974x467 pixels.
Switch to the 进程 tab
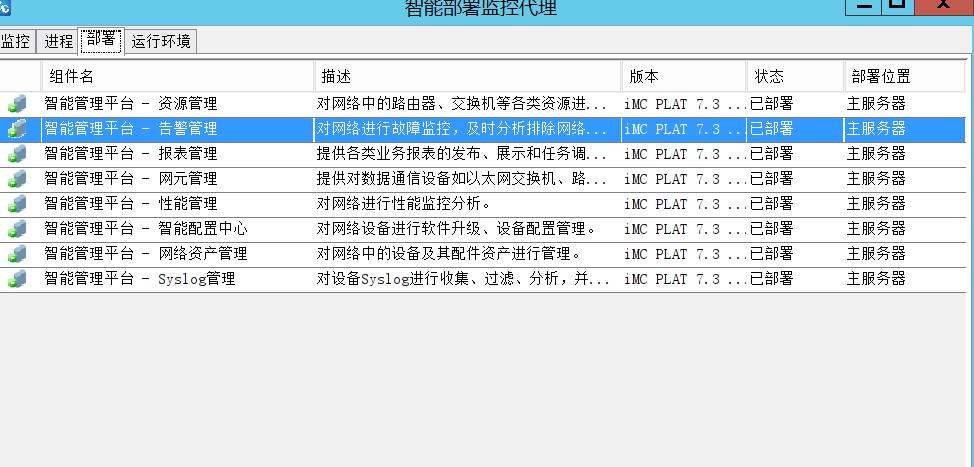point(58,42)
